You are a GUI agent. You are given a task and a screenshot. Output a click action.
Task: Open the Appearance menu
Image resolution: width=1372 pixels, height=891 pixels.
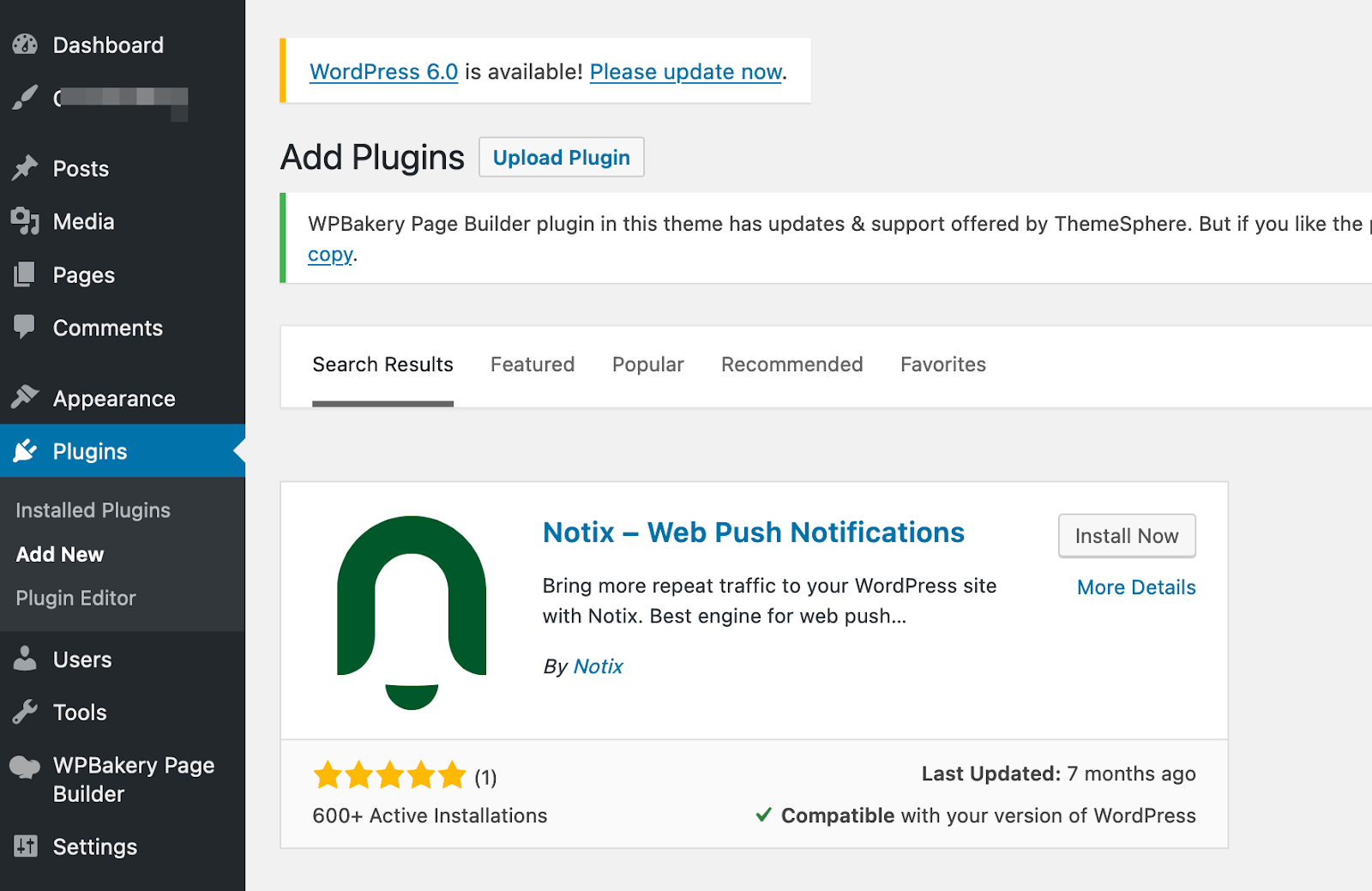(123, 398)
